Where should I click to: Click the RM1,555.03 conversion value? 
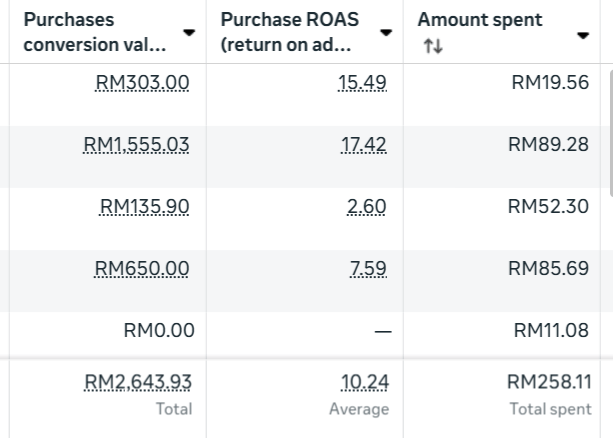[136, 145]
